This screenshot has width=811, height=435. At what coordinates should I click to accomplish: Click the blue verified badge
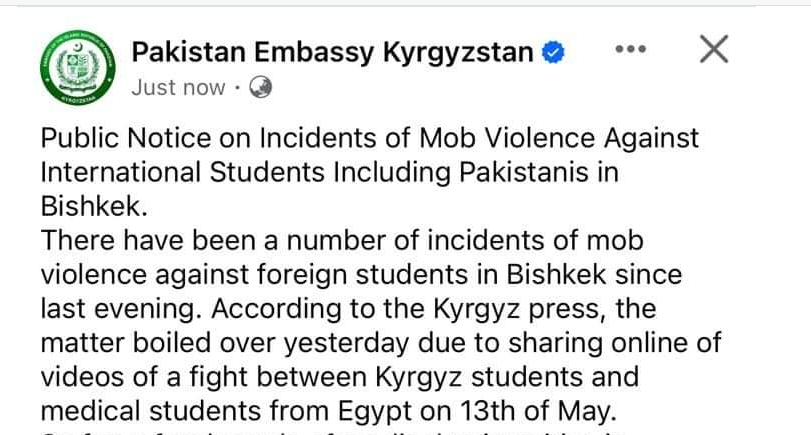point(553,52)
